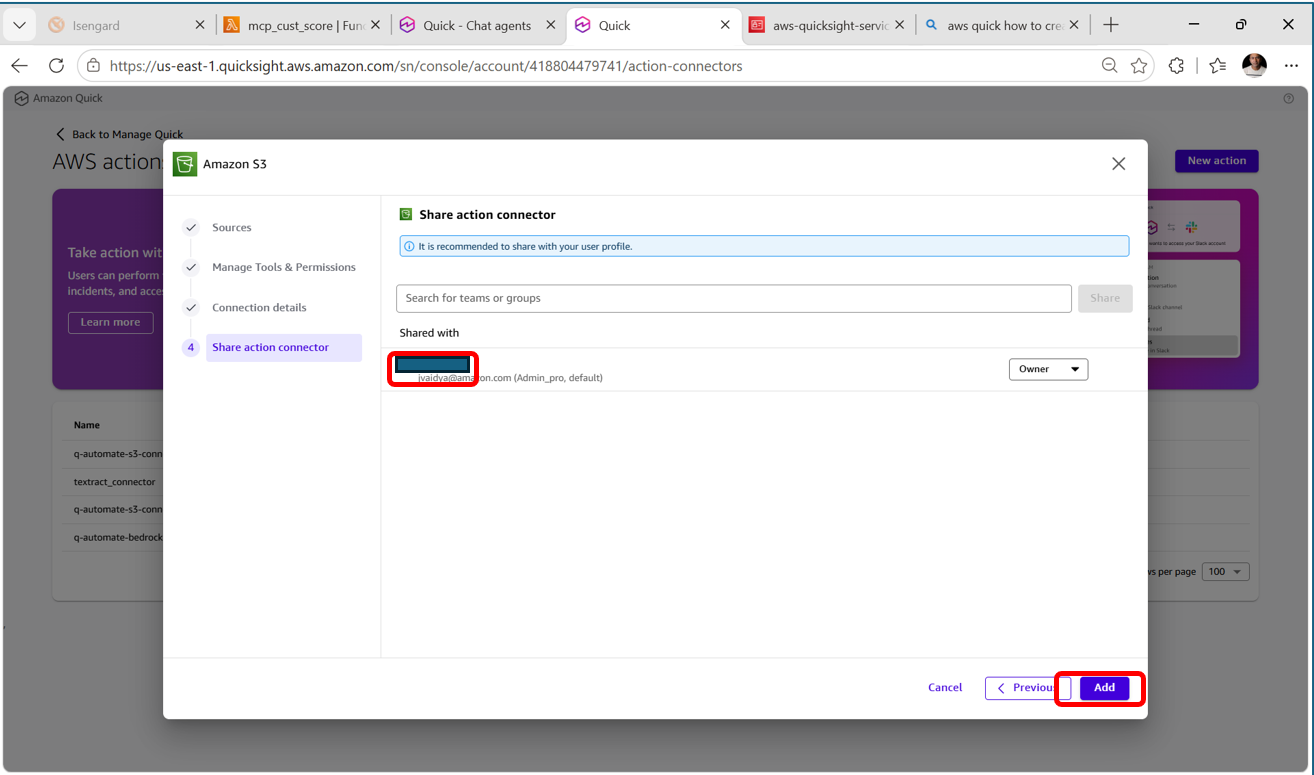The width and height of the screenshot is (1314, 775).
Task: Close the Amazon S3 dialog
Action: [1119, 164]
